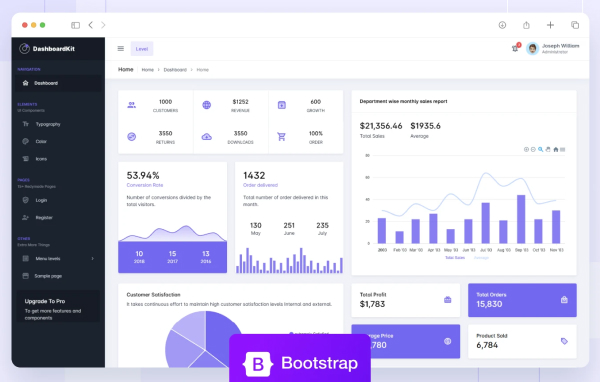Toggle the browser sidebar panel icon

75,25
